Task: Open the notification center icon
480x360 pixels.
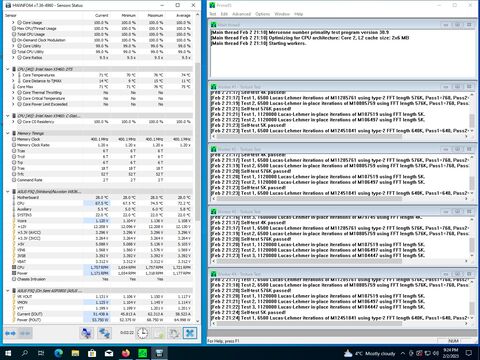Action: (469, 353)
